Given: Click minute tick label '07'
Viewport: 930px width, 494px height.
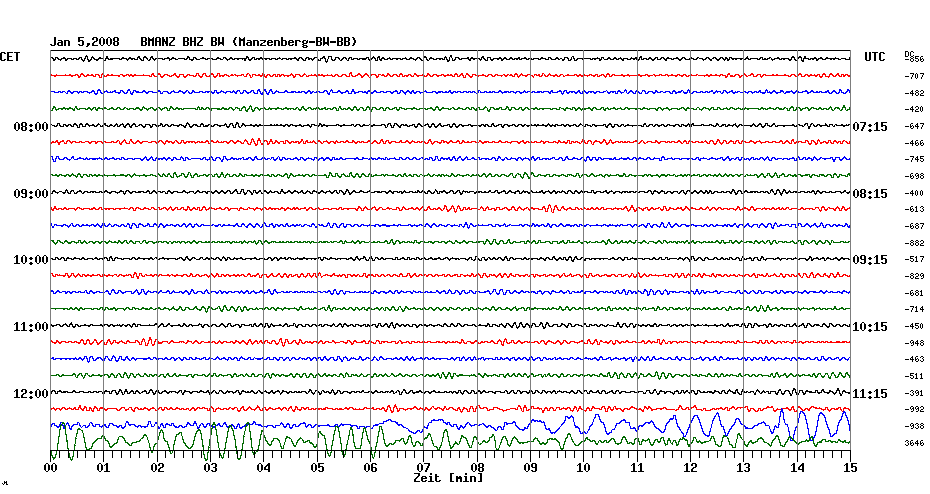Looking at the screenshot, I should pos(423,468).
